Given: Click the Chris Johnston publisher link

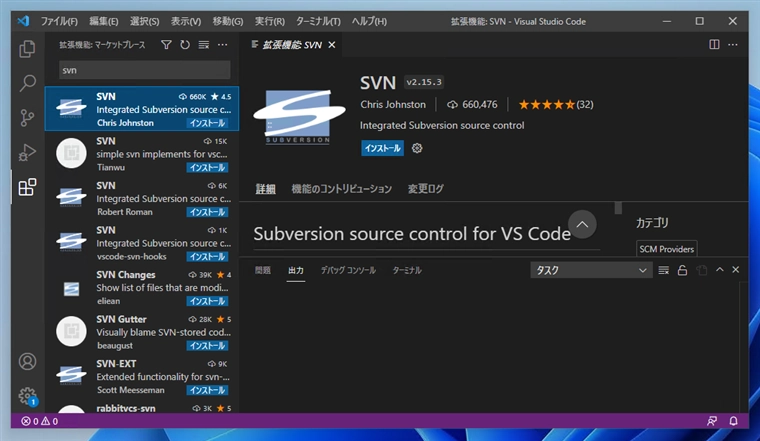Looking at the screenshot, I should click(x=393, y=105).
